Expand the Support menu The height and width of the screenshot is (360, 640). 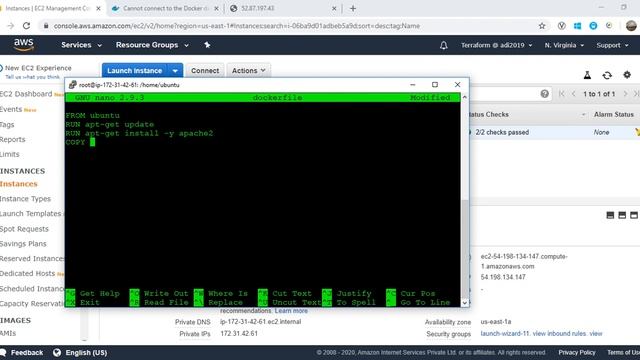612,45
